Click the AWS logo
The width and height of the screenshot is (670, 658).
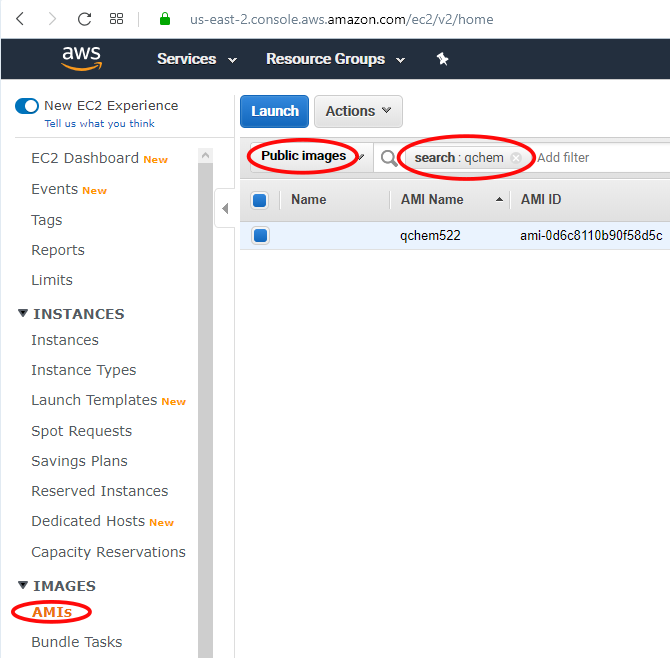(x=82, y=58)
